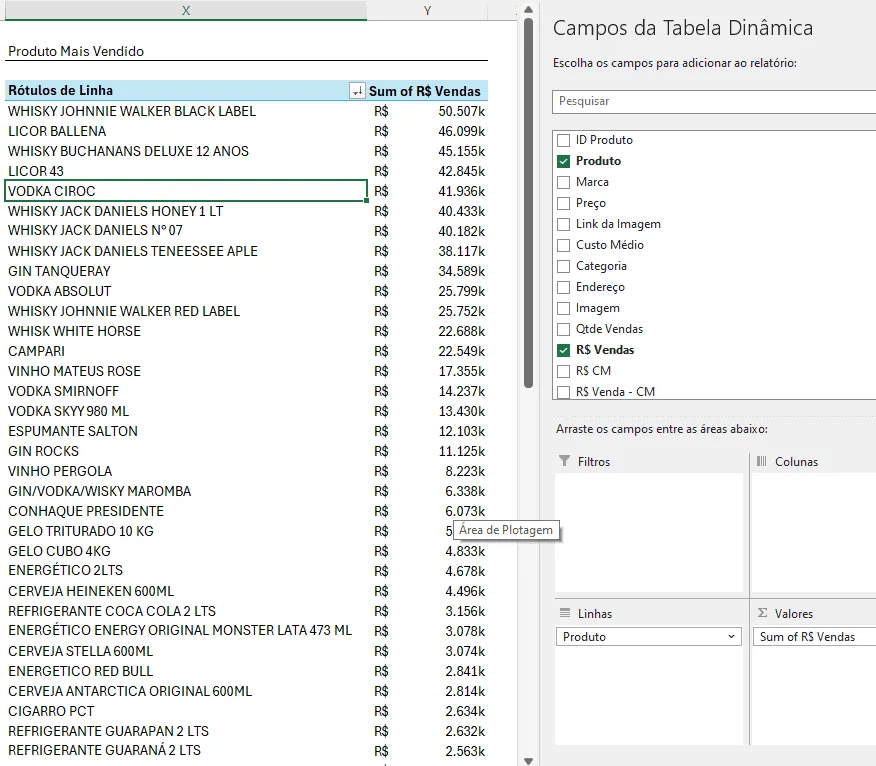This screenshot has width=876, height=766.
Task: Uncheck the R$ Vendas field checkbox
Action: tap(563, 350)
